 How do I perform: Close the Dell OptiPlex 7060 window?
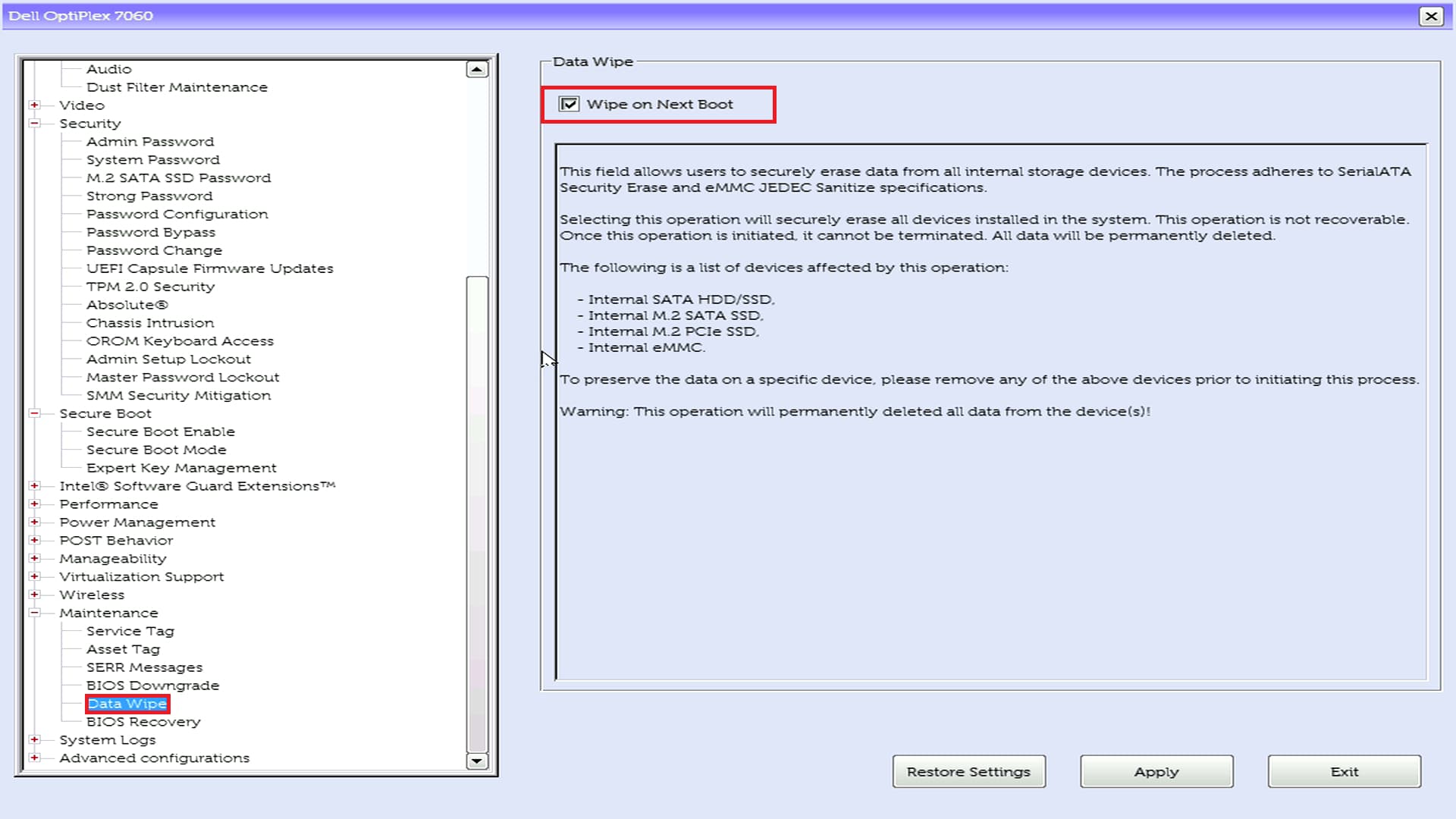(x=1431, y=16)
